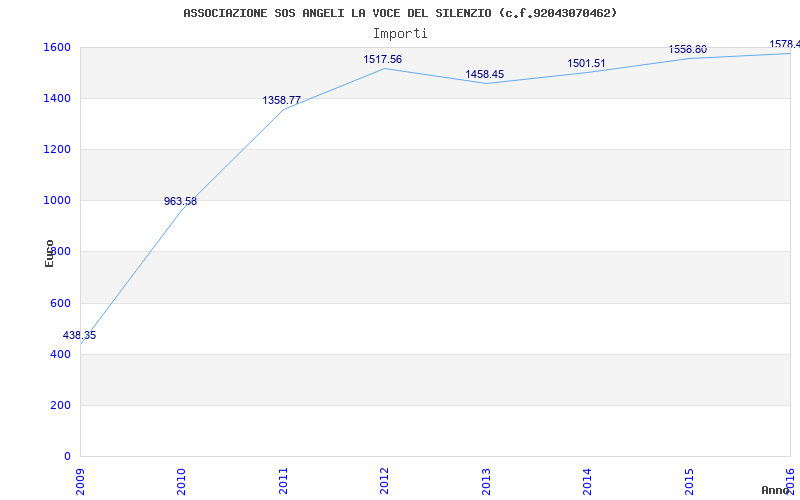Click the 1400 y-axis tick label
The height and width of the screenshot is (500, 800).
(57, 98)
